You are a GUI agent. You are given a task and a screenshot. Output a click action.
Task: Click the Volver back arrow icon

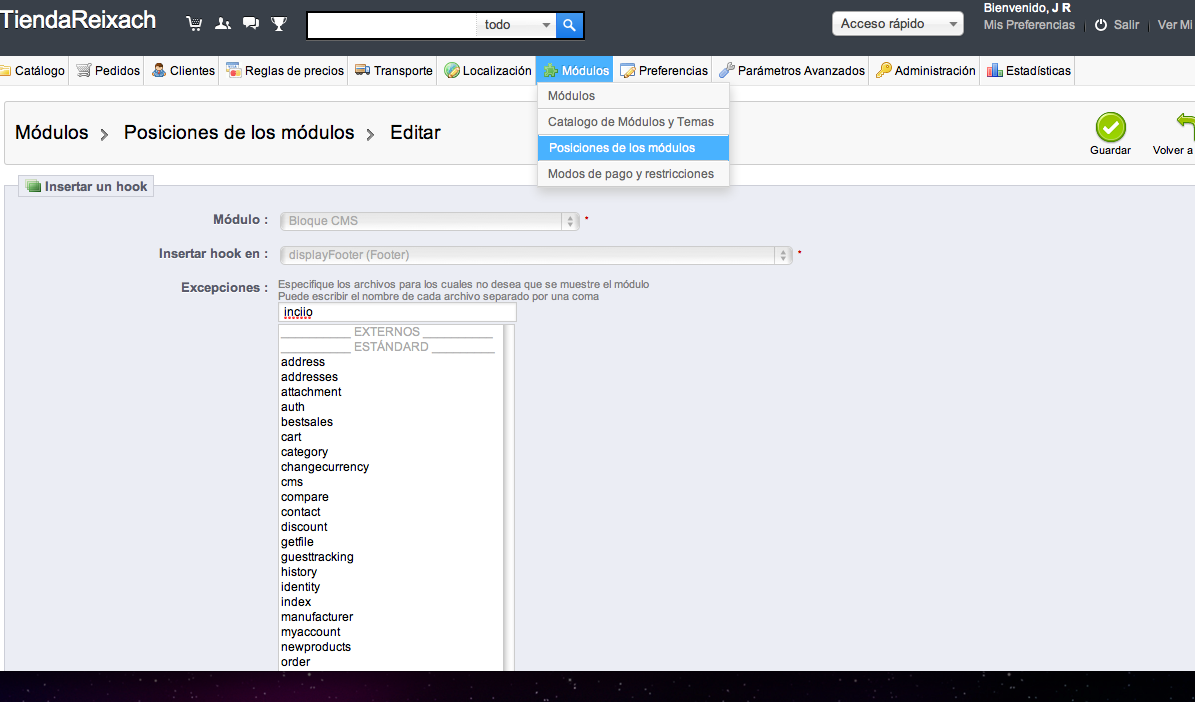tap(1185, 127)
